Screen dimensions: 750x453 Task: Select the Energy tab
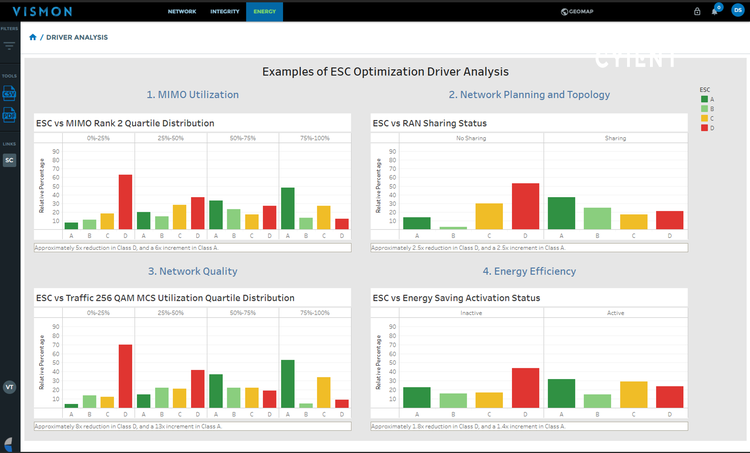[265, 11]
